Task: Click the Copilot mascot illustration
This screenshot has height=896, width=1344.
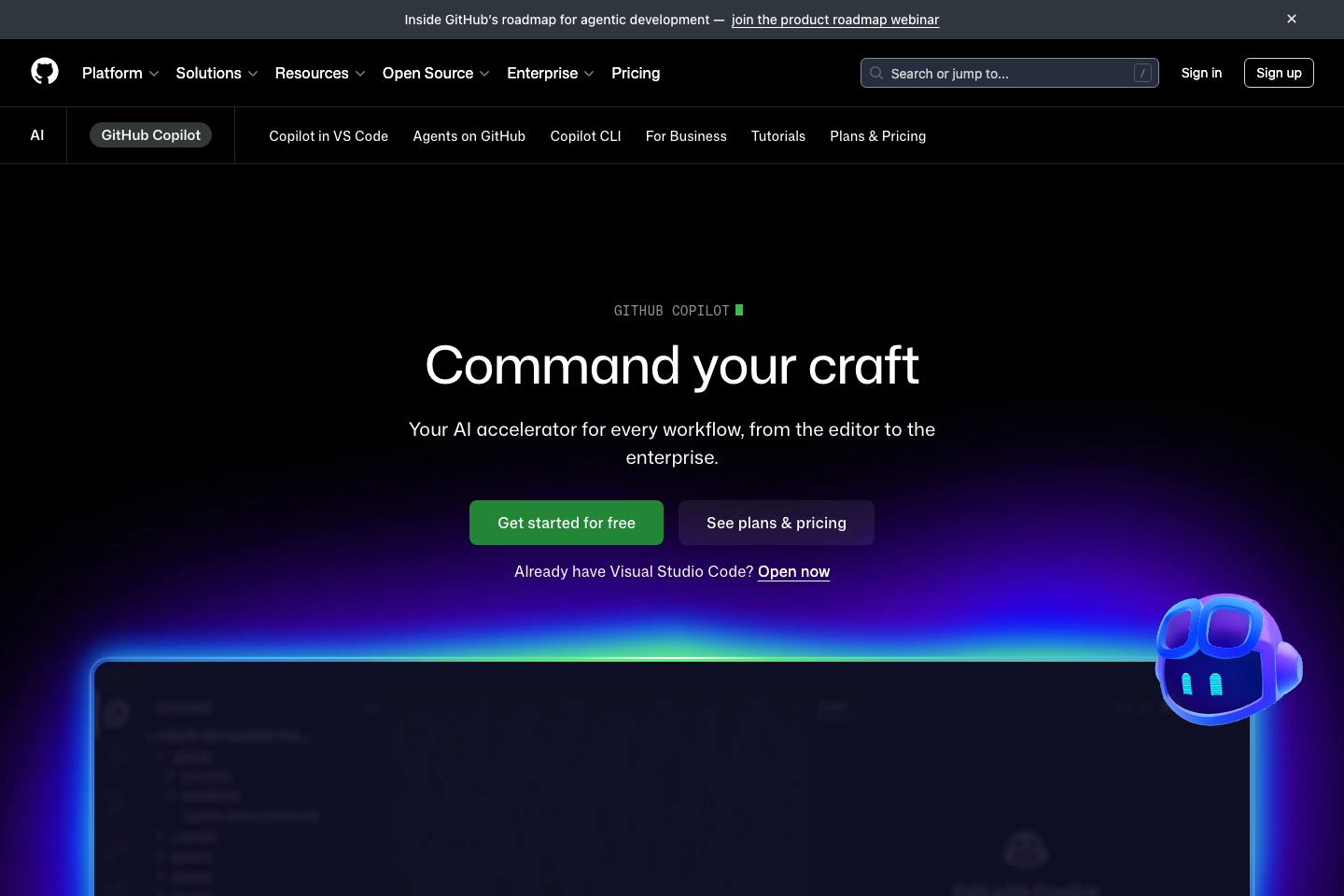Action: tap(1227, 661)
